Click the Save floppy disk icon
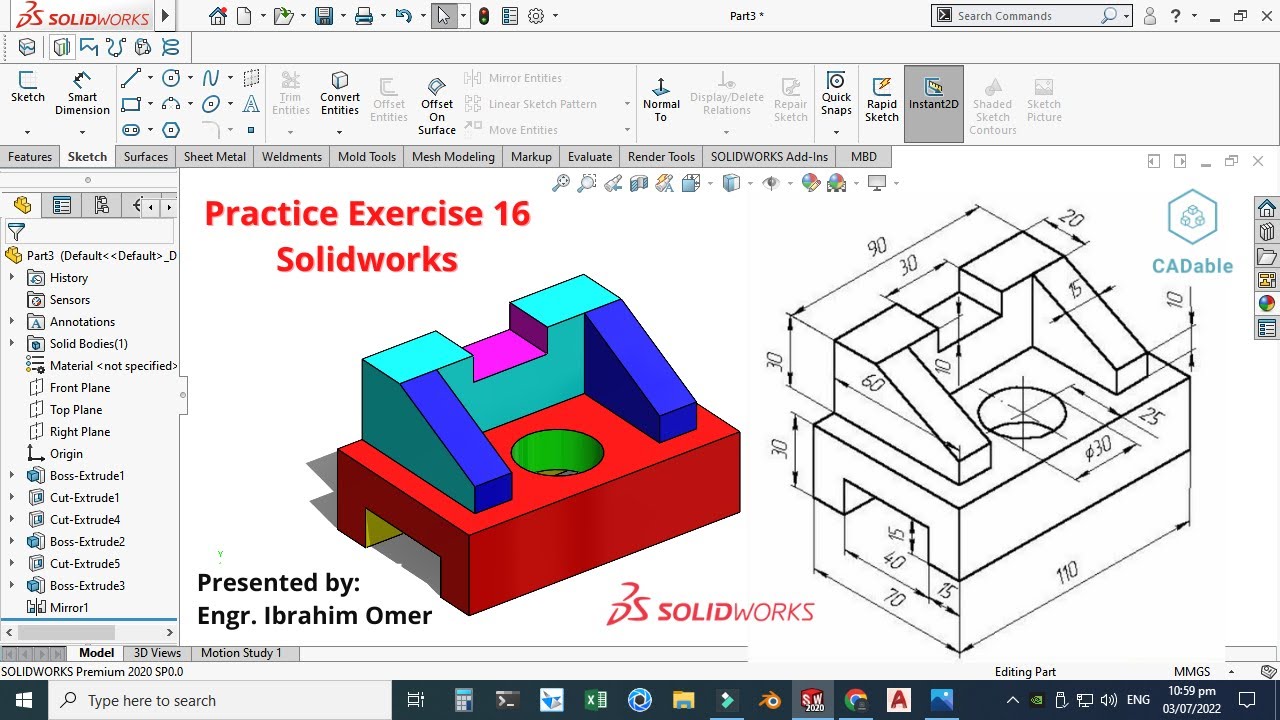Viewport: 1280px width, 720px height. (x=324, y=16)
